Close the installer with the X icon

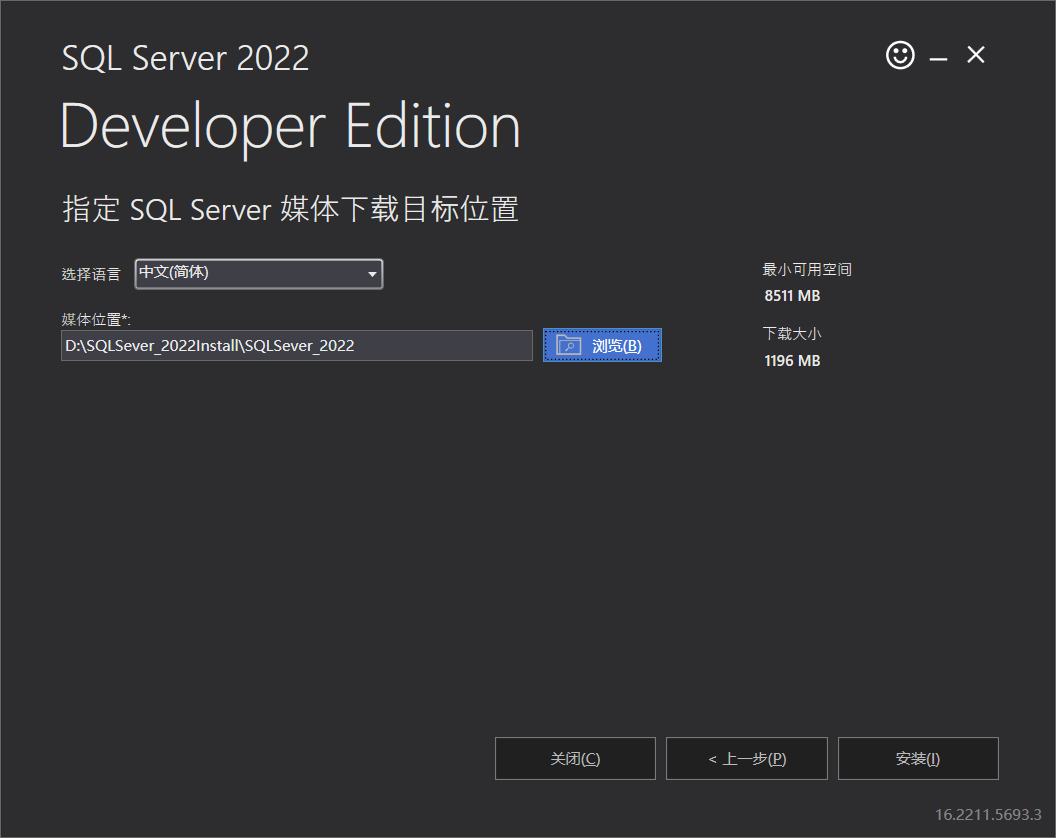[975, 55]
